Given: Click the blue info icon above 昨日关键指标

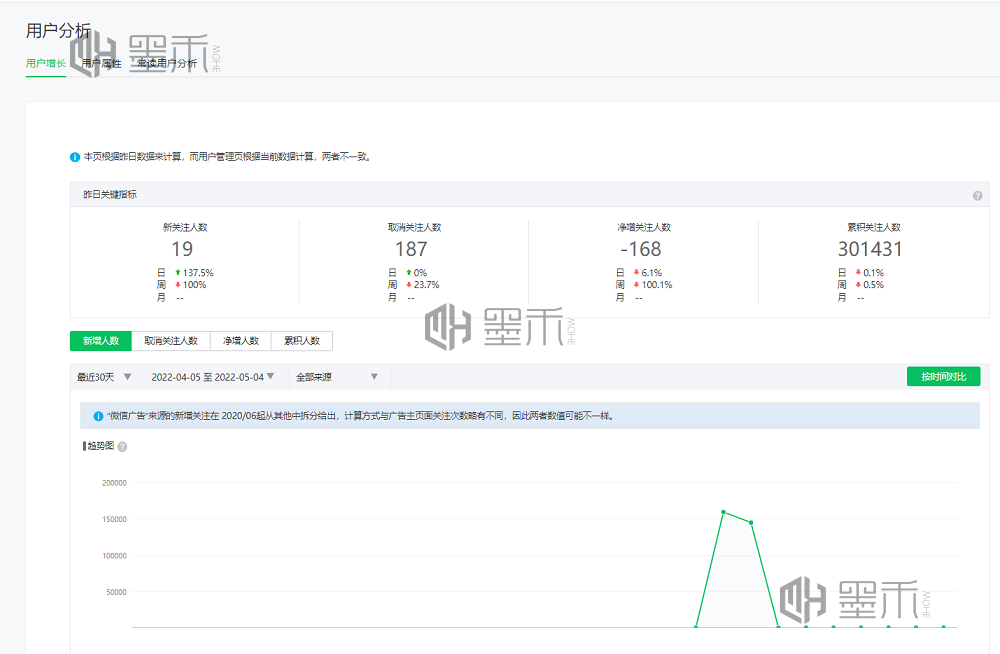Looking at the screenshot, I should click(75, 157).
